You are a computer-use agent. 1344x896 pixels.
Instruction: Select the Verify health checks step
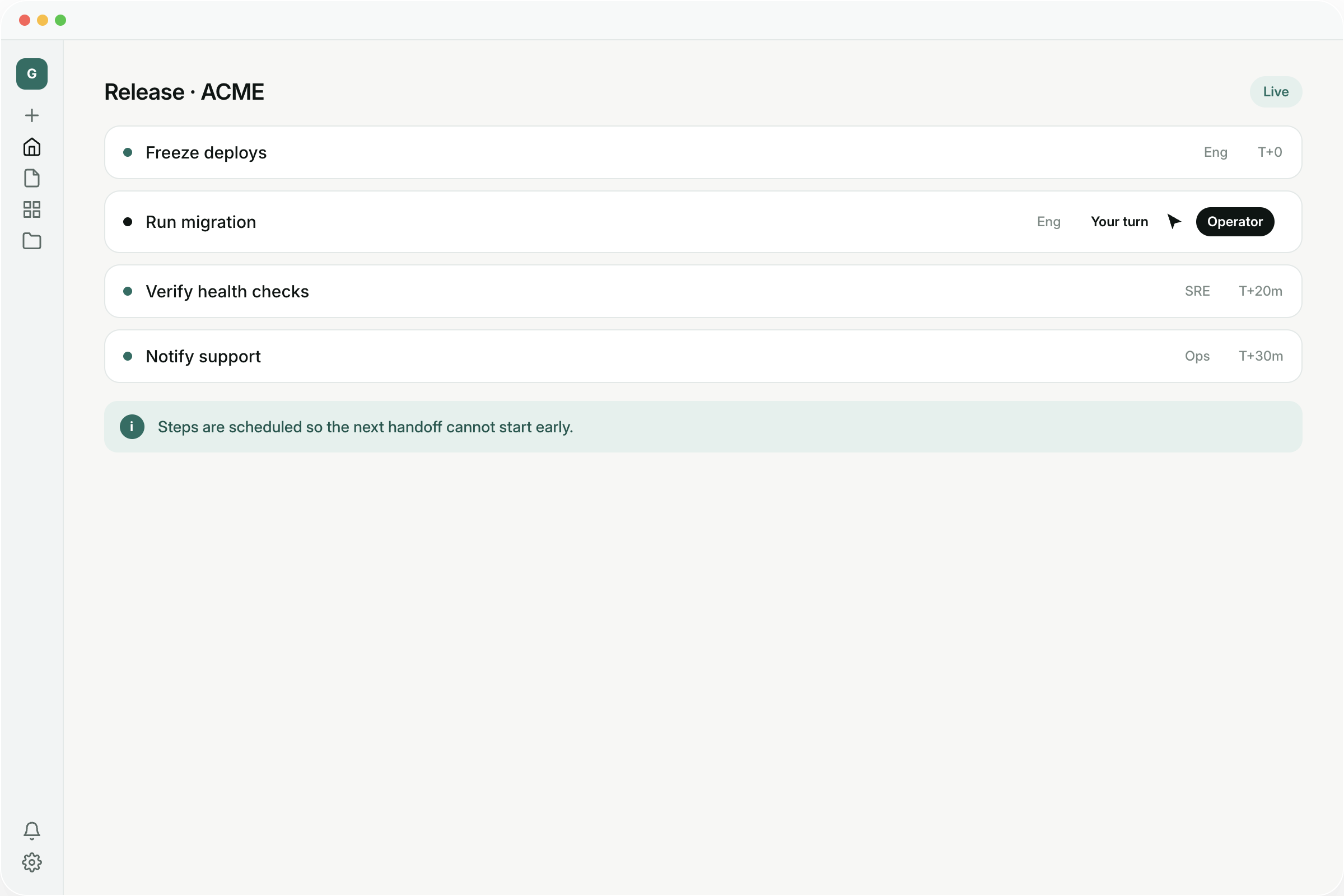[703, 291]
